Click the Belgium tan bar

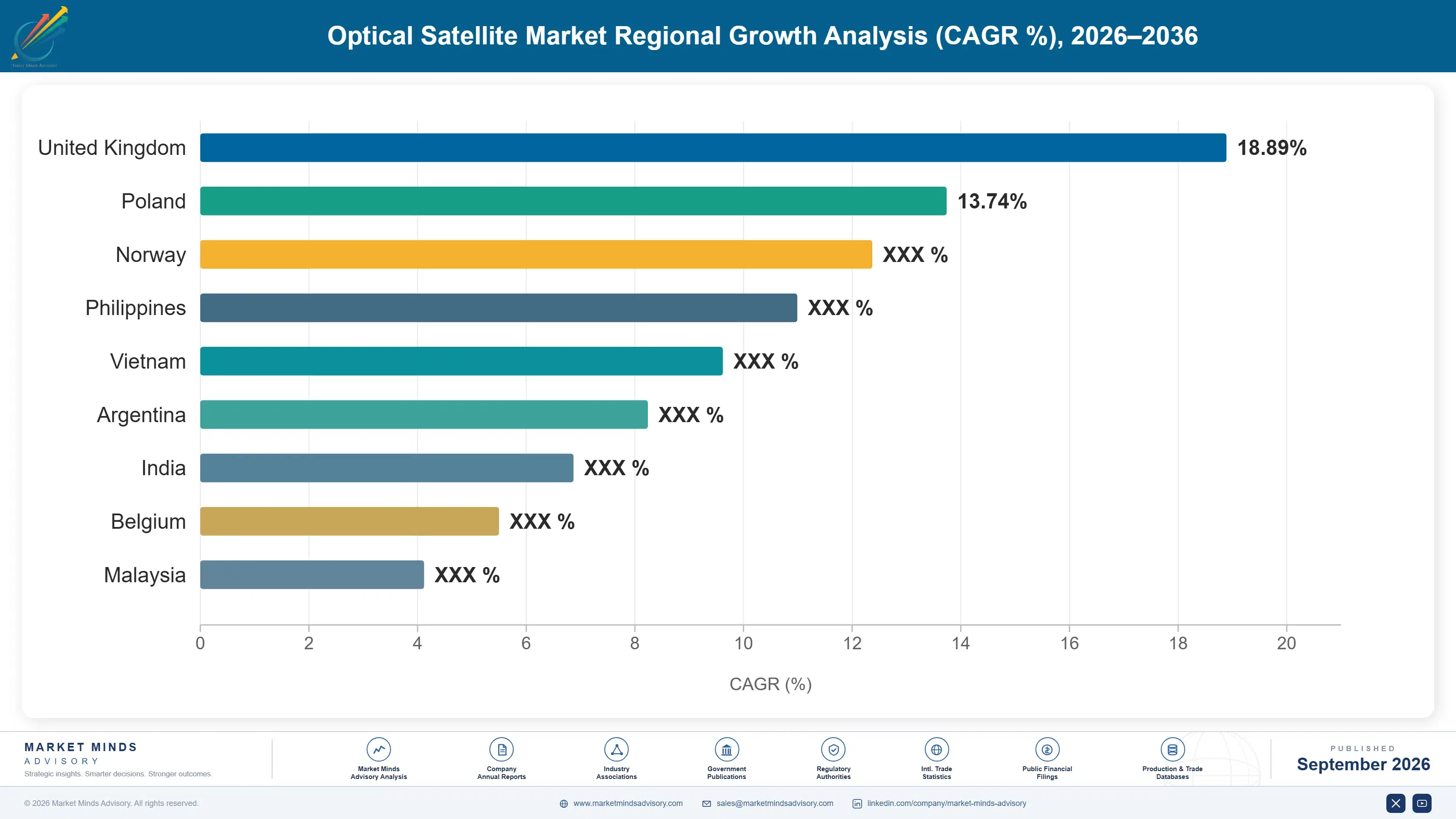tap(349, 521)
